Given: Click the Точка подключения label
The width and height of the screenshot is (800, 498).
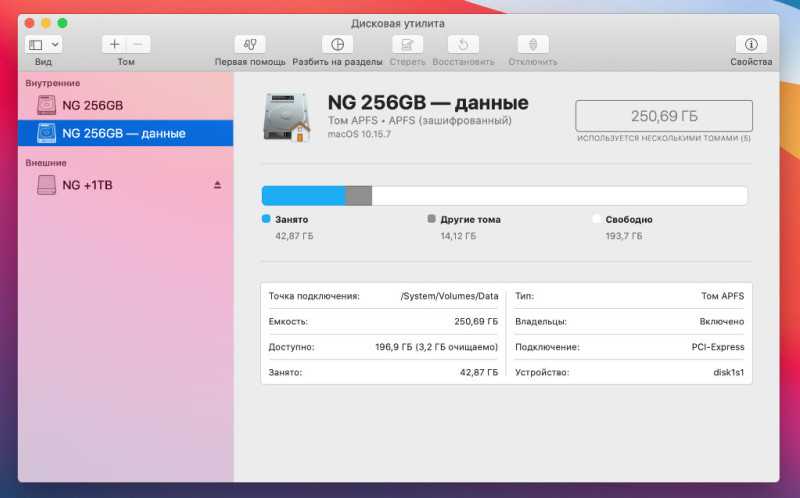Looking at the screenshot, I should click(x=314, y=296).
